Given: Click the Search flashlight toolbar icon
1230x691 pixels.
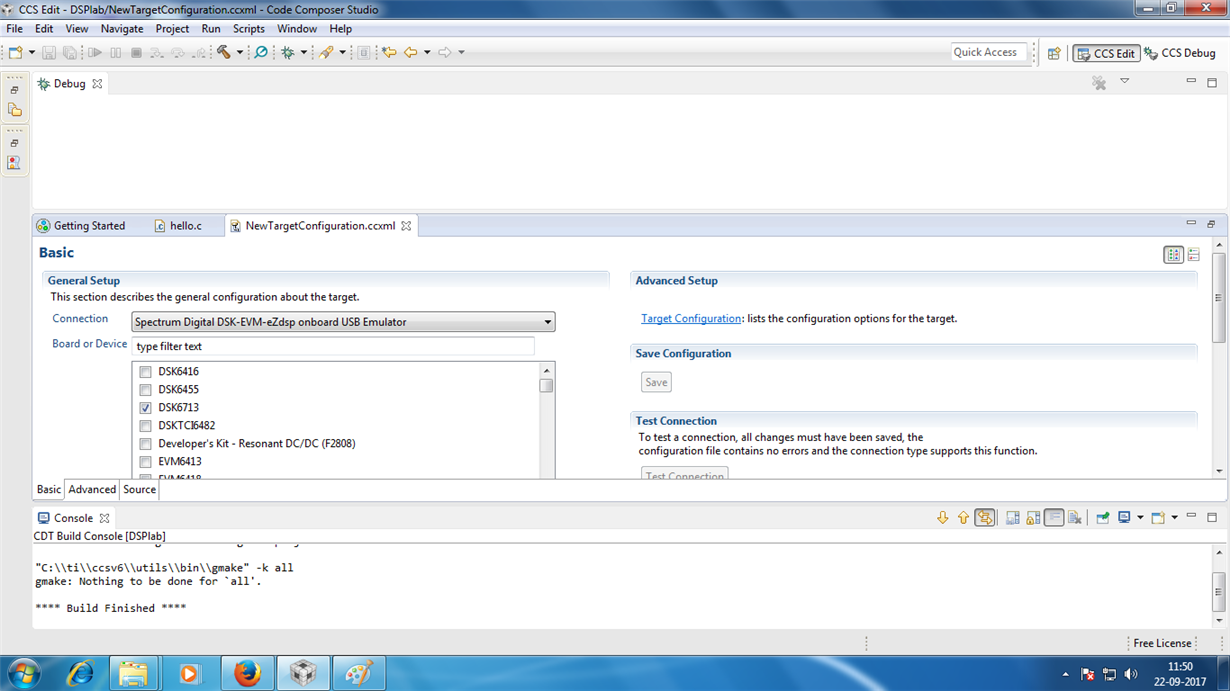Looking at the screenshot, I should pyautogui.click(x=326, y=52).
